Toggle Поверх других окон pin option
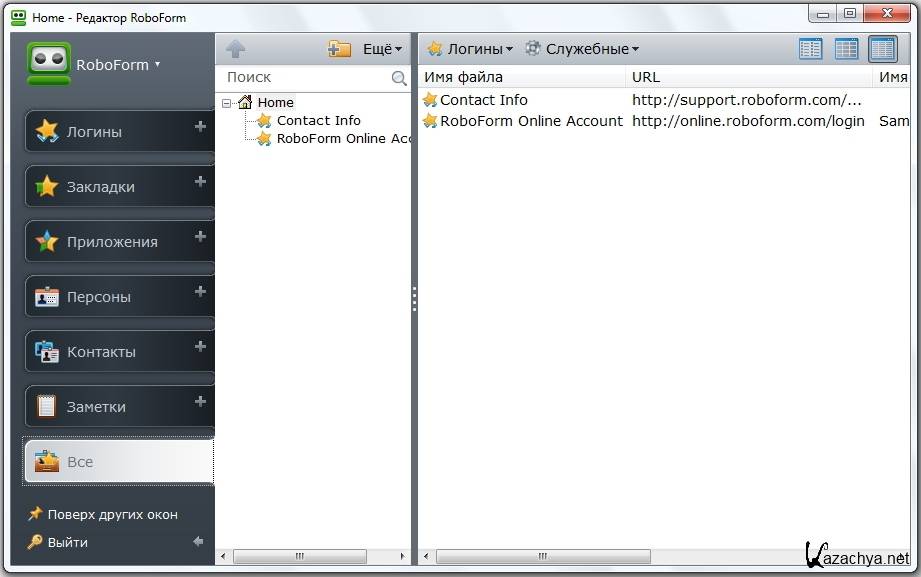Image resolution: width=921 pixels, height=577 pixels. [102, 514]
